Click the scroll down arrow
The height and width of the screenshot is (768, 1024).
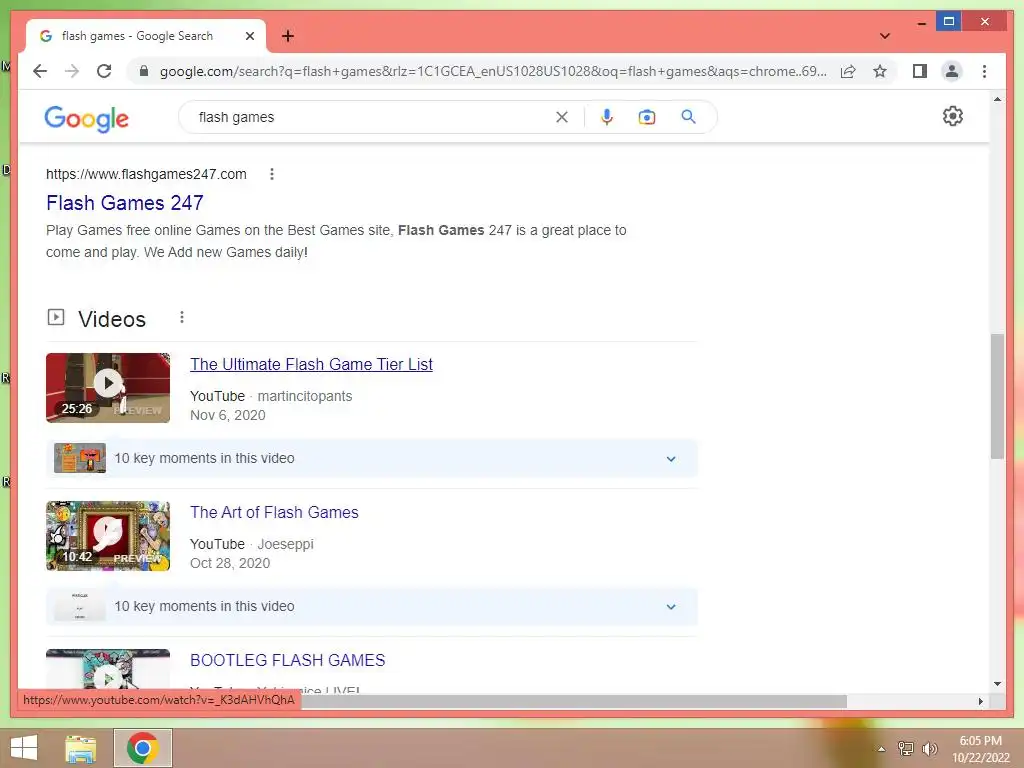click(997, 684)
